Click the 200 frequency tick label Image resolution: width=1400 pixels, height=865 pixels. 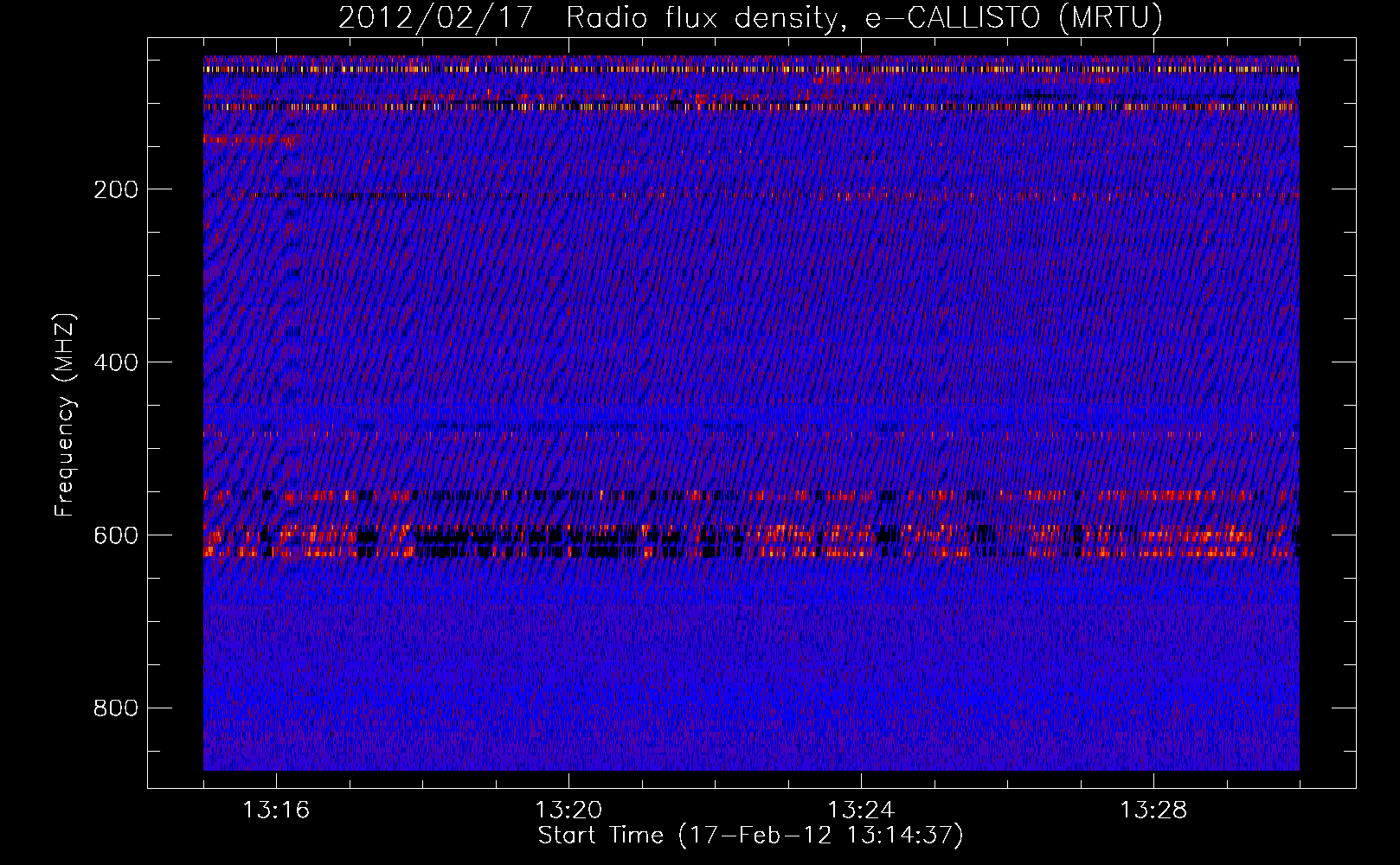click(116, 189)
